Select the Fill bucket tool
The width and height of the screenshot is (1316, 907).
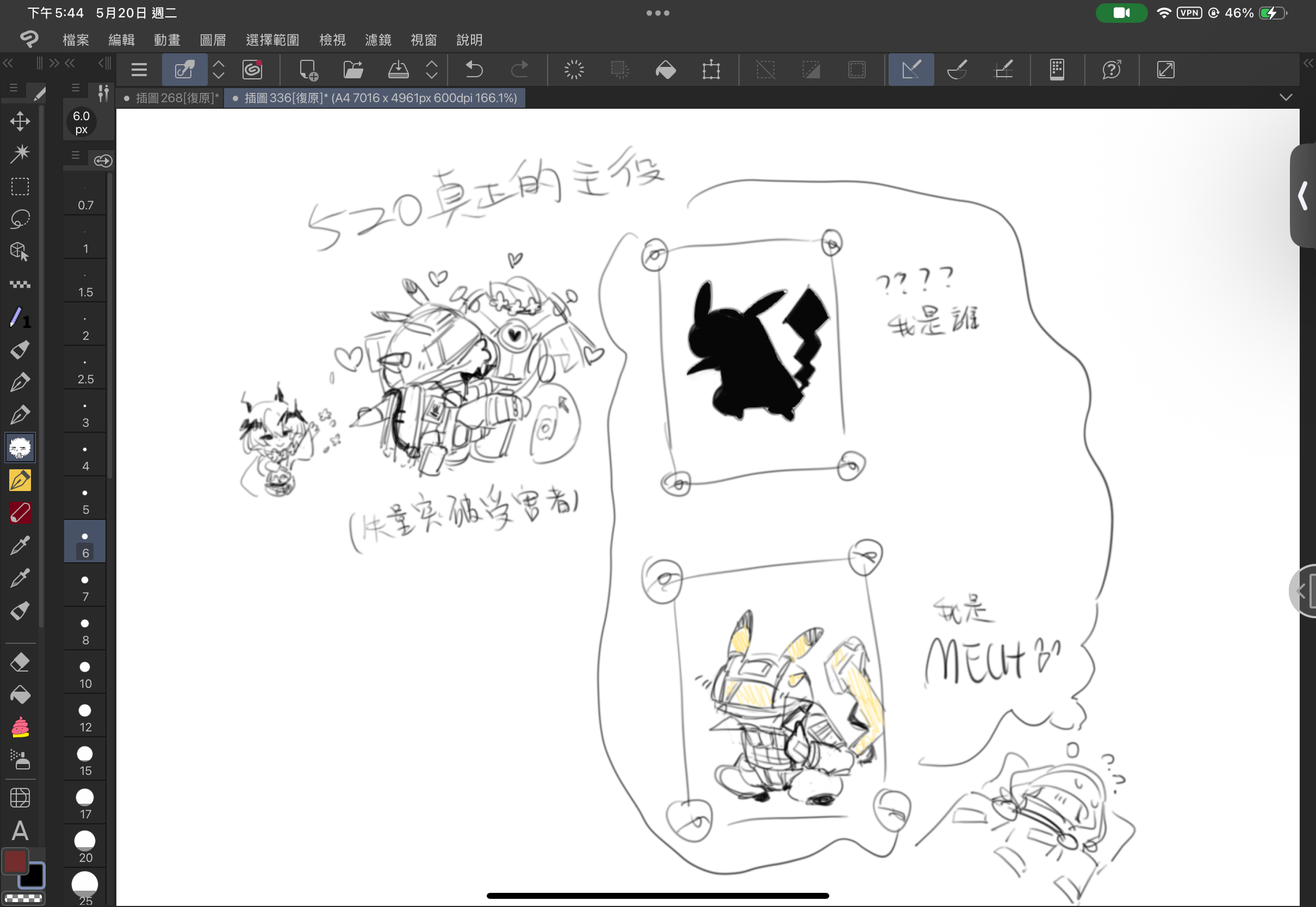tap(20, 694)
